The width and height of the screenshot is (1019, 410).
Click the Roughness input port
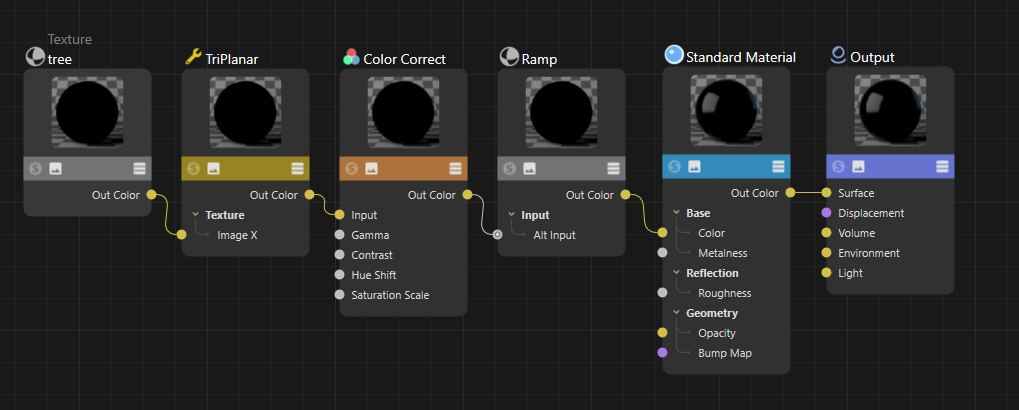[x=662, y=292]
